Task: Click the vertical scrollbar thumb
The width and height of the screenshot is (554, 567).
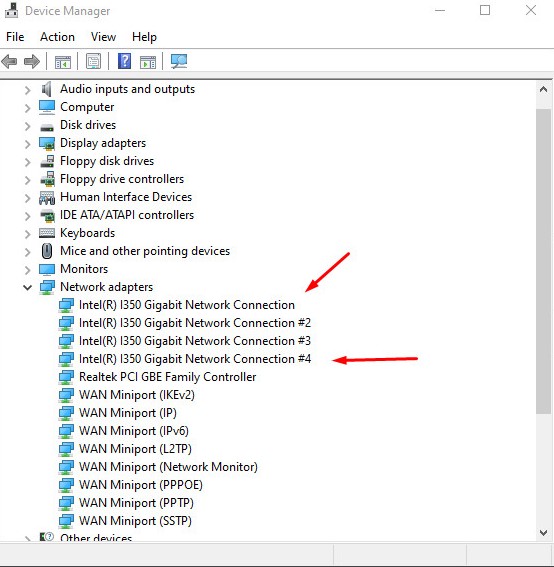Action: click(543, 261)
